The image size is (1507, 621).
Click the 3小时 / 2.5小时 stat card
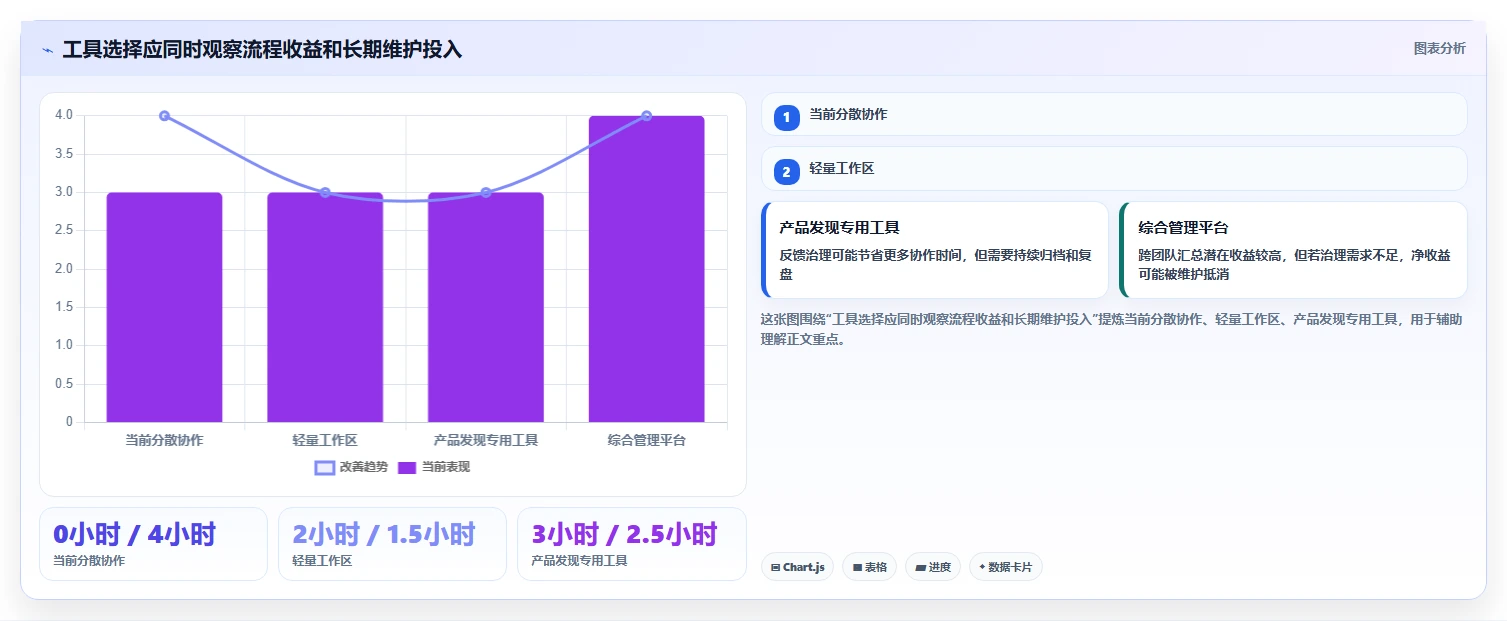(632, 544)
